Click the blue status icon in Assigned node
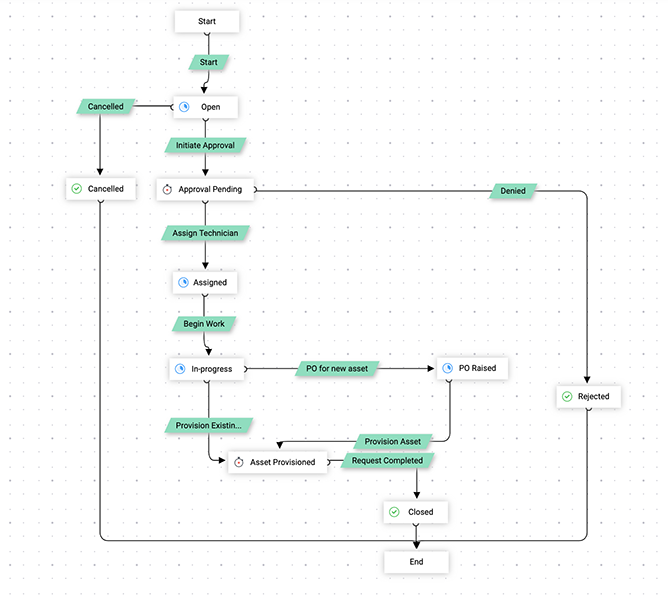 183,283
